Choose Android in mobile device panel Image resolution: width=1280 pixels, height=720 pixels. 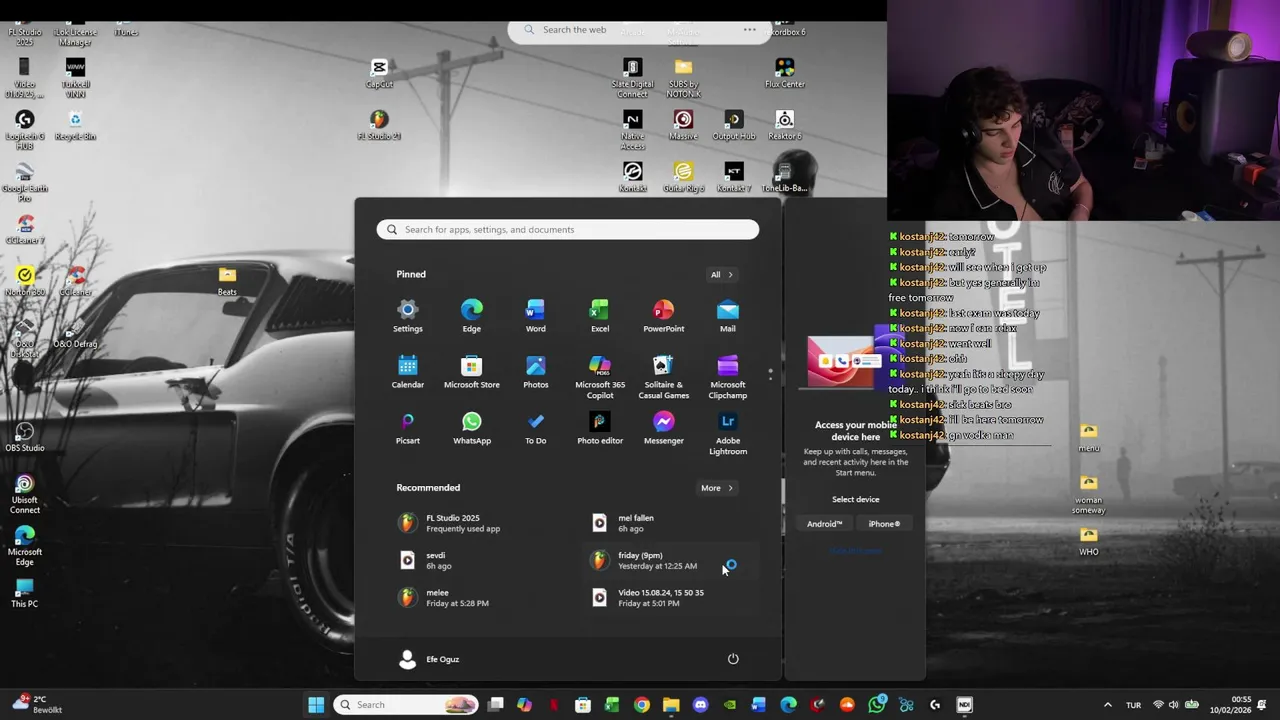[825, 524]
